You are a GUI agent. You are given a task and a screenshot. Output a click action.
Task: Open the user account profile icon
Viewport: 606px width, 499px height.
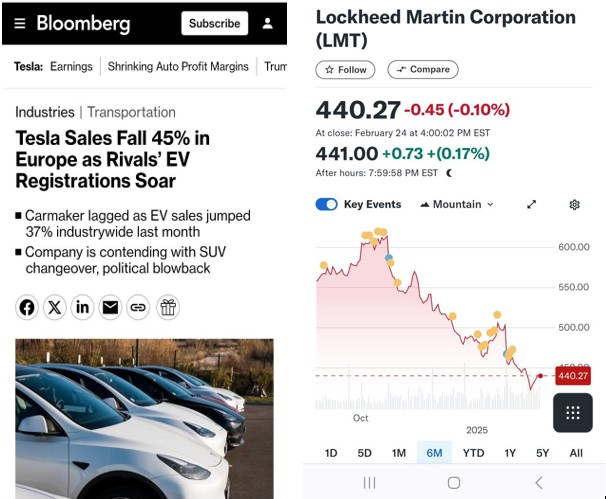[x=267, y=23]
